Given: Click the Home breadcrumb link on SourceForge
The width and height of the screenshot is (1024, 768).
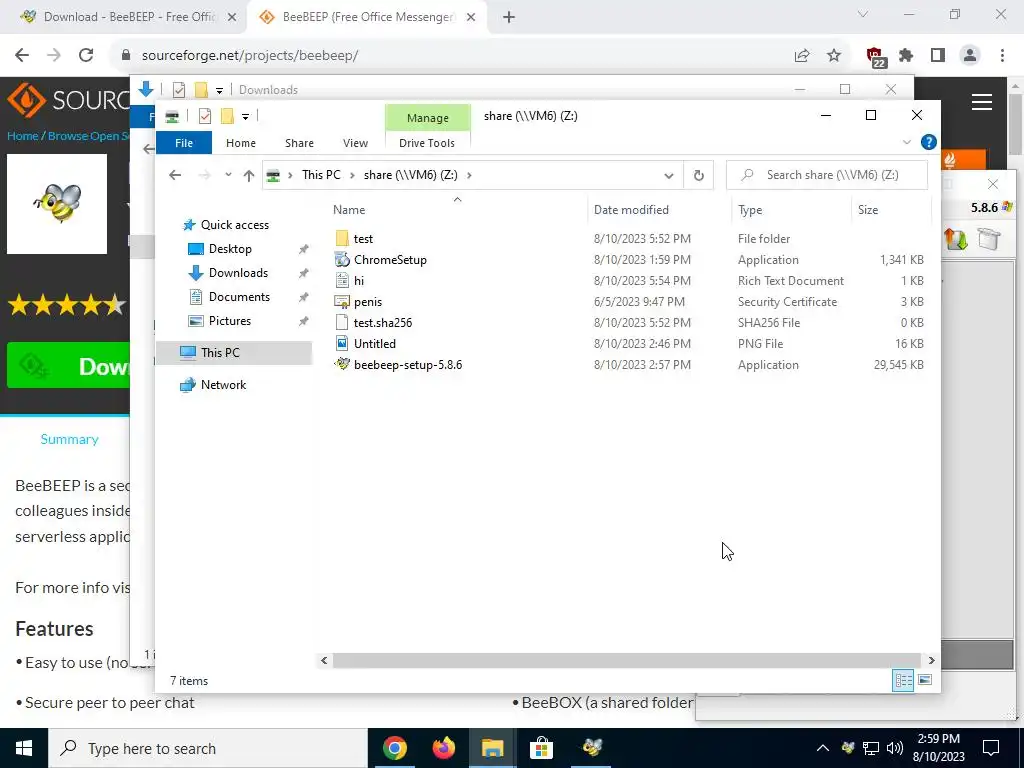Looking at the screenshot, I should tap(22, 136).
